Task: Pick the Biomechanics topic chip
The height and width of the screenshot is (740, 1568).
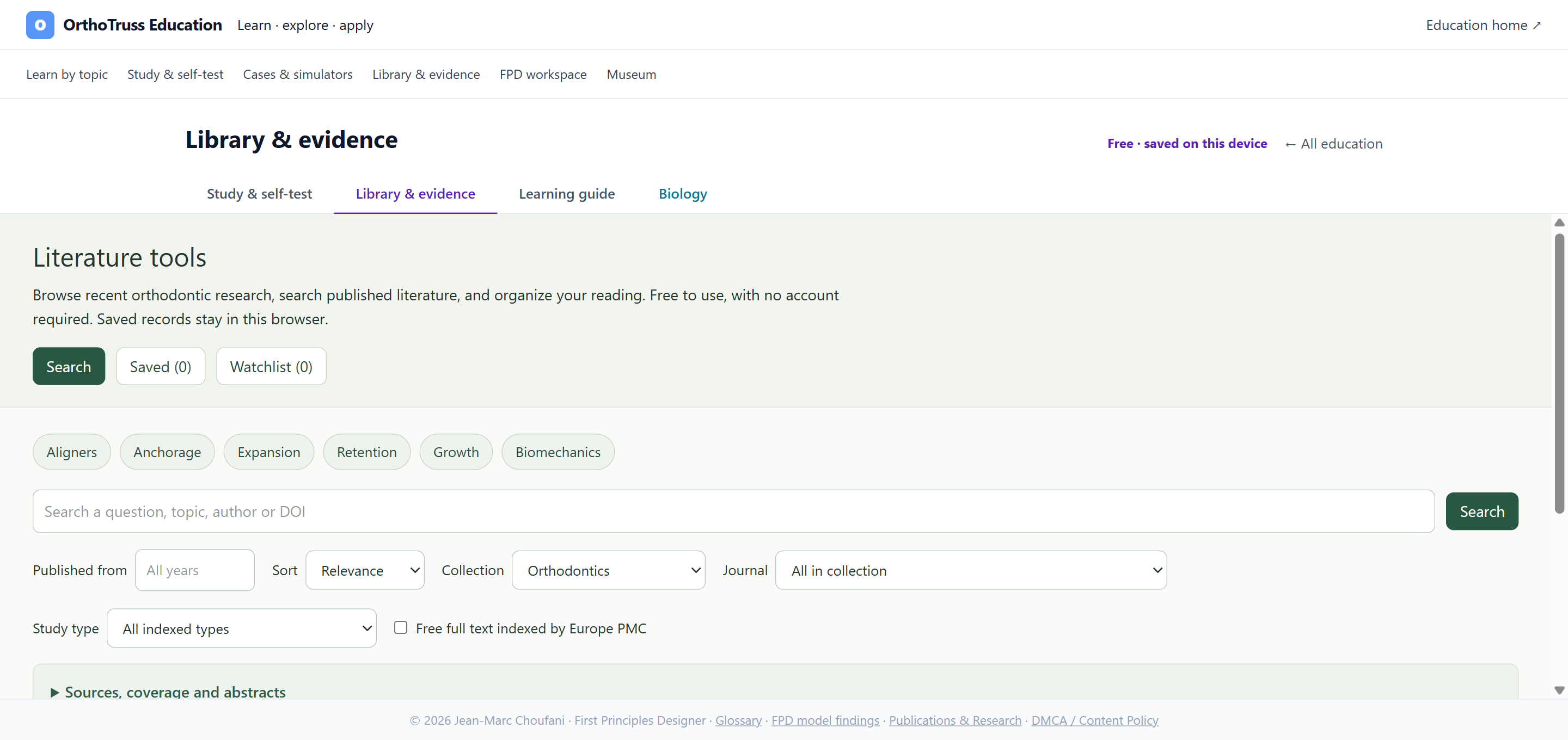Action: (558, 452)
